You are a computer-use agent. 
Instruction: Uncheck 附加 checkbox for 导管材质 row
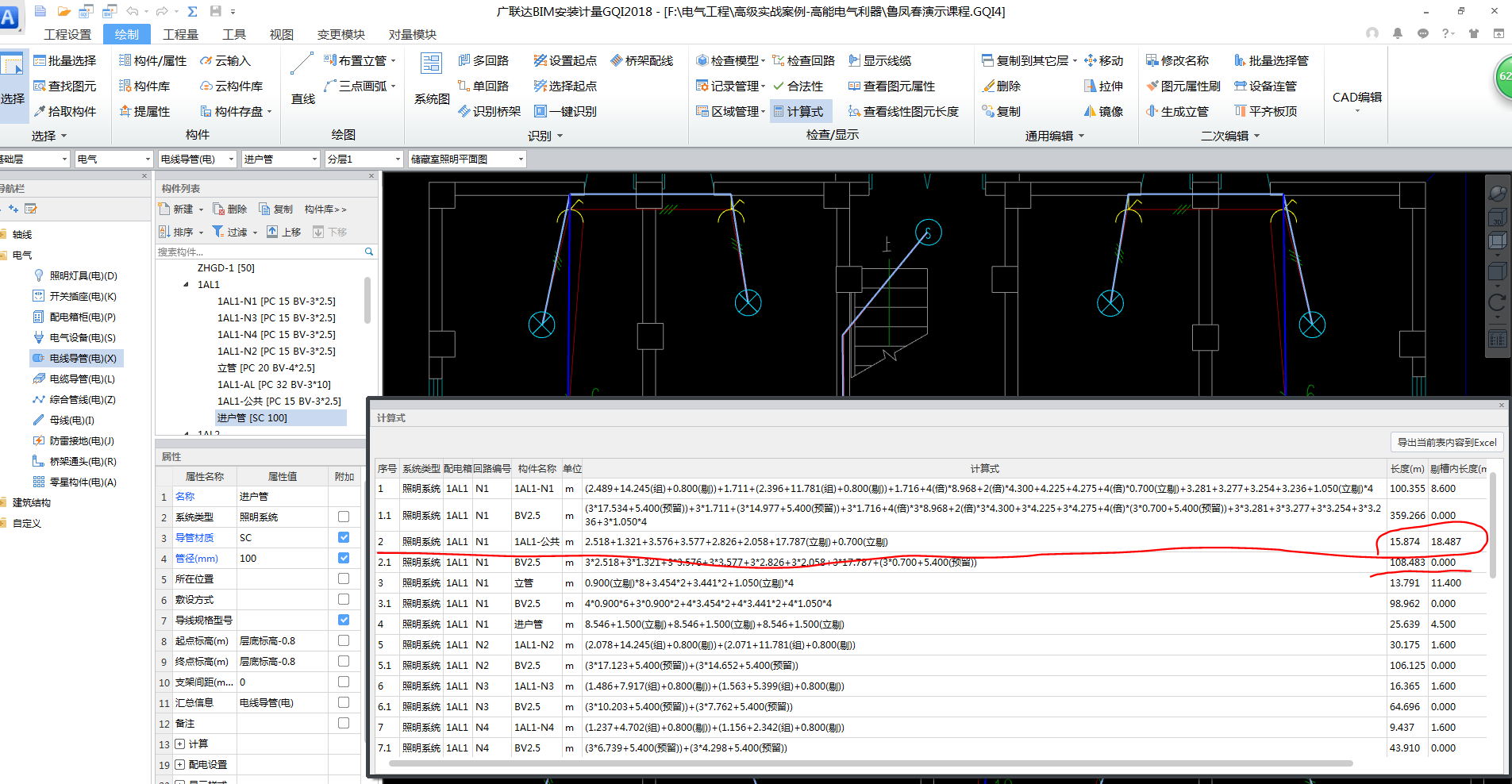(x=344, y=537)
